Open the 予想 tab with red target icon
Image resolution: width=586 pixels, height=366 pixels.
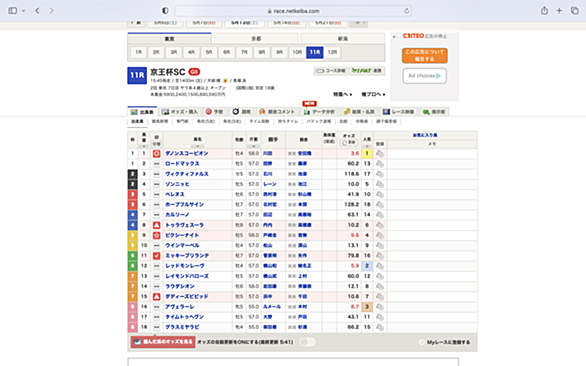(x=215, y=112)
